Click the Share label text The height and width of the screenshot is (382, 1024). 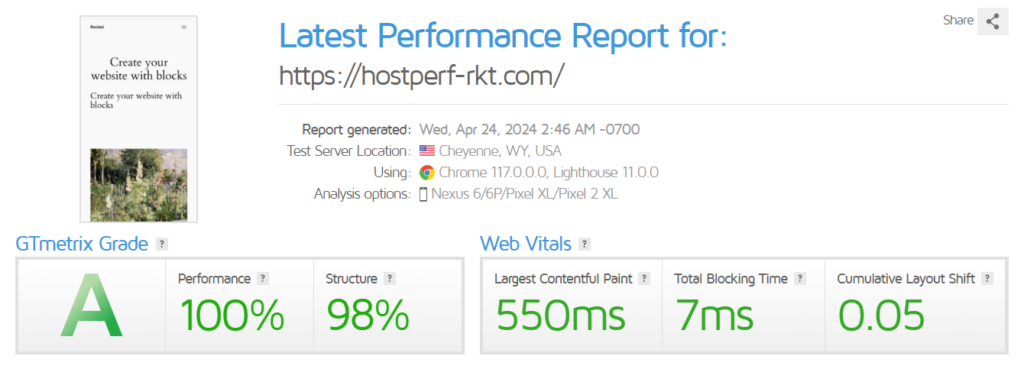pyautogui.click(x=958, y=21)
